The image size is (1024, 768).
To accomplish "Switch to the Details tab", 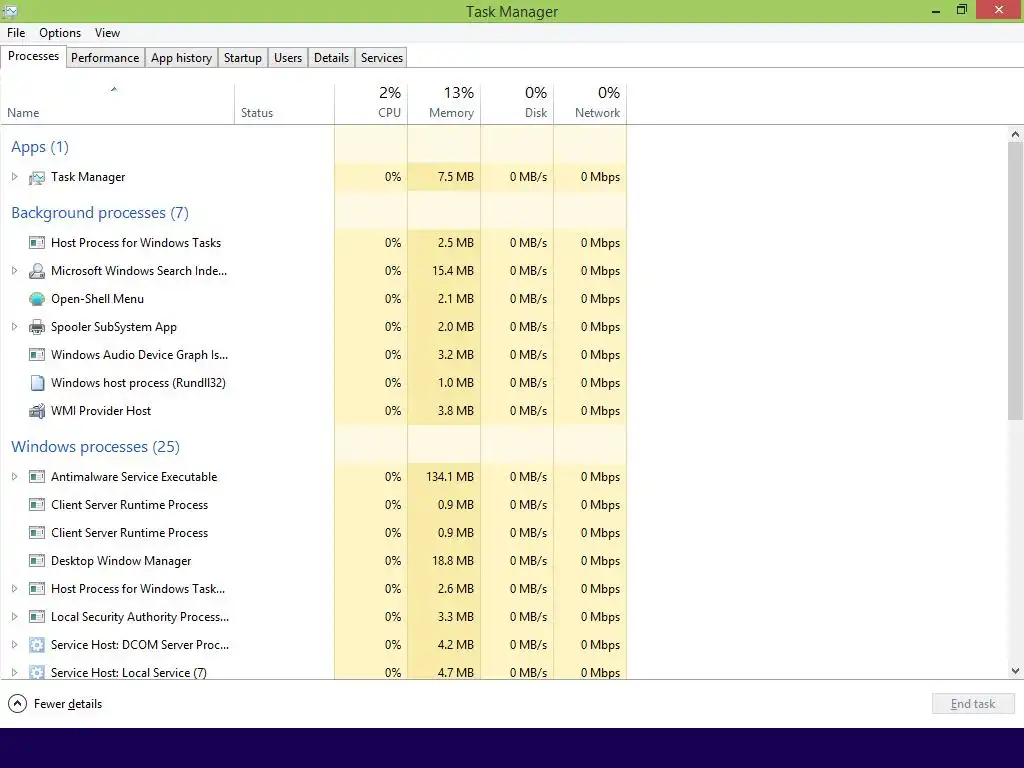I will pos(331,57).
